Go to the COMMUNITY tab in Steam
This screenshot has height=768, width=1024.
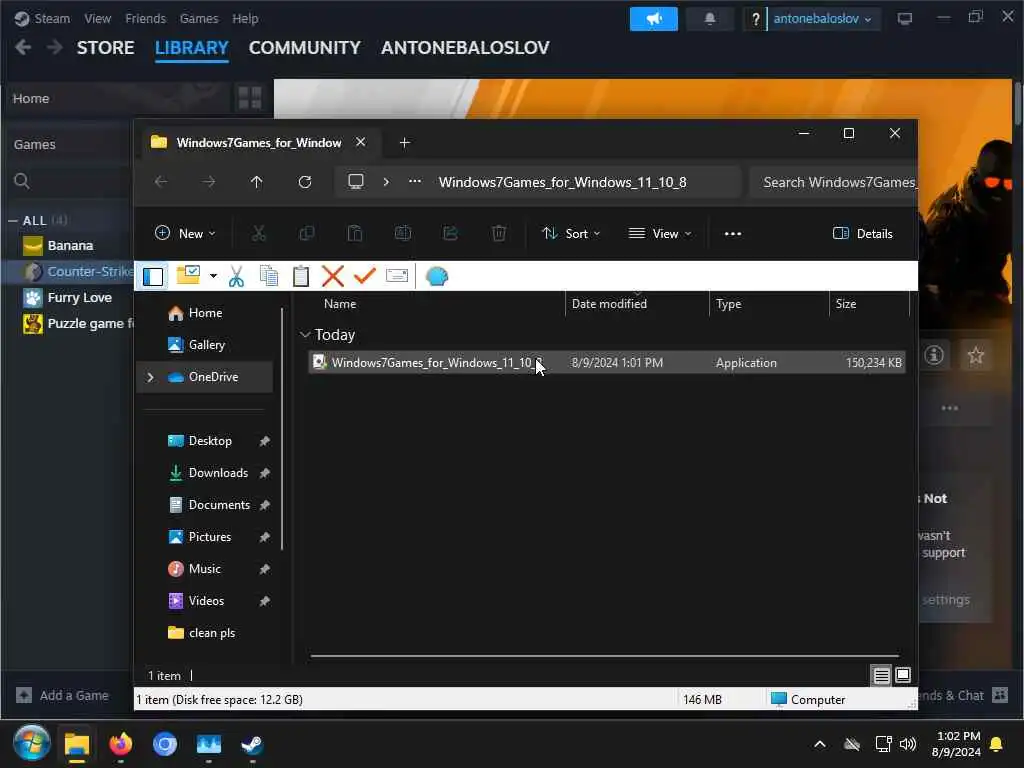[x=304, y=48]
